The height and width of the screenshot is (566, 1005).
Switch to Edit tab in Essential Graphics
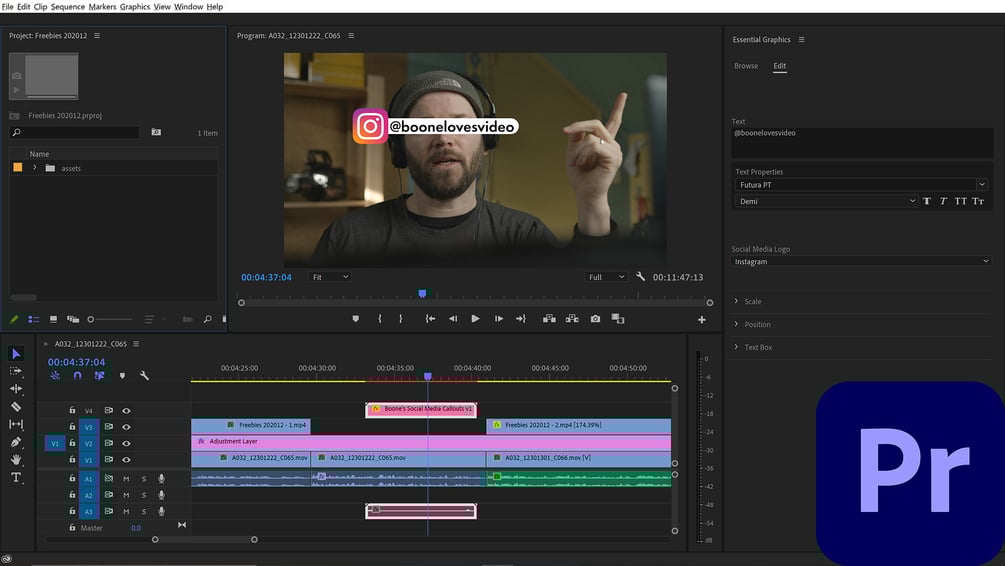(779, 66)
